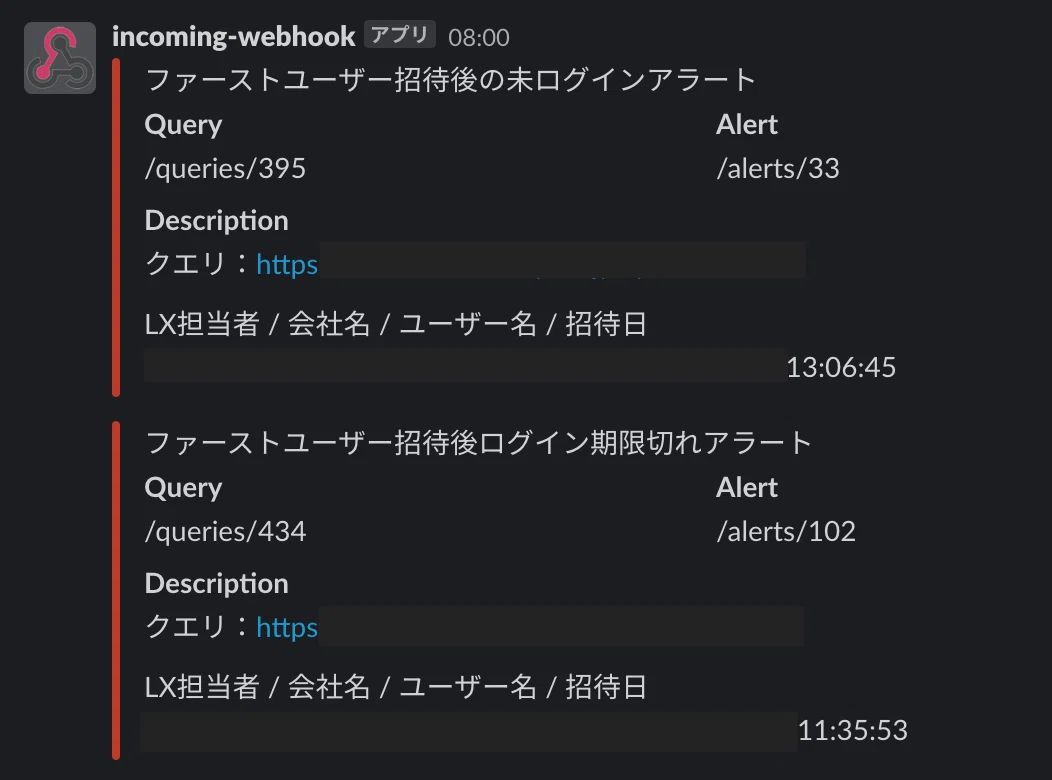
Task: Open the incoming-webhook sender name
Action: coord(233,36)
